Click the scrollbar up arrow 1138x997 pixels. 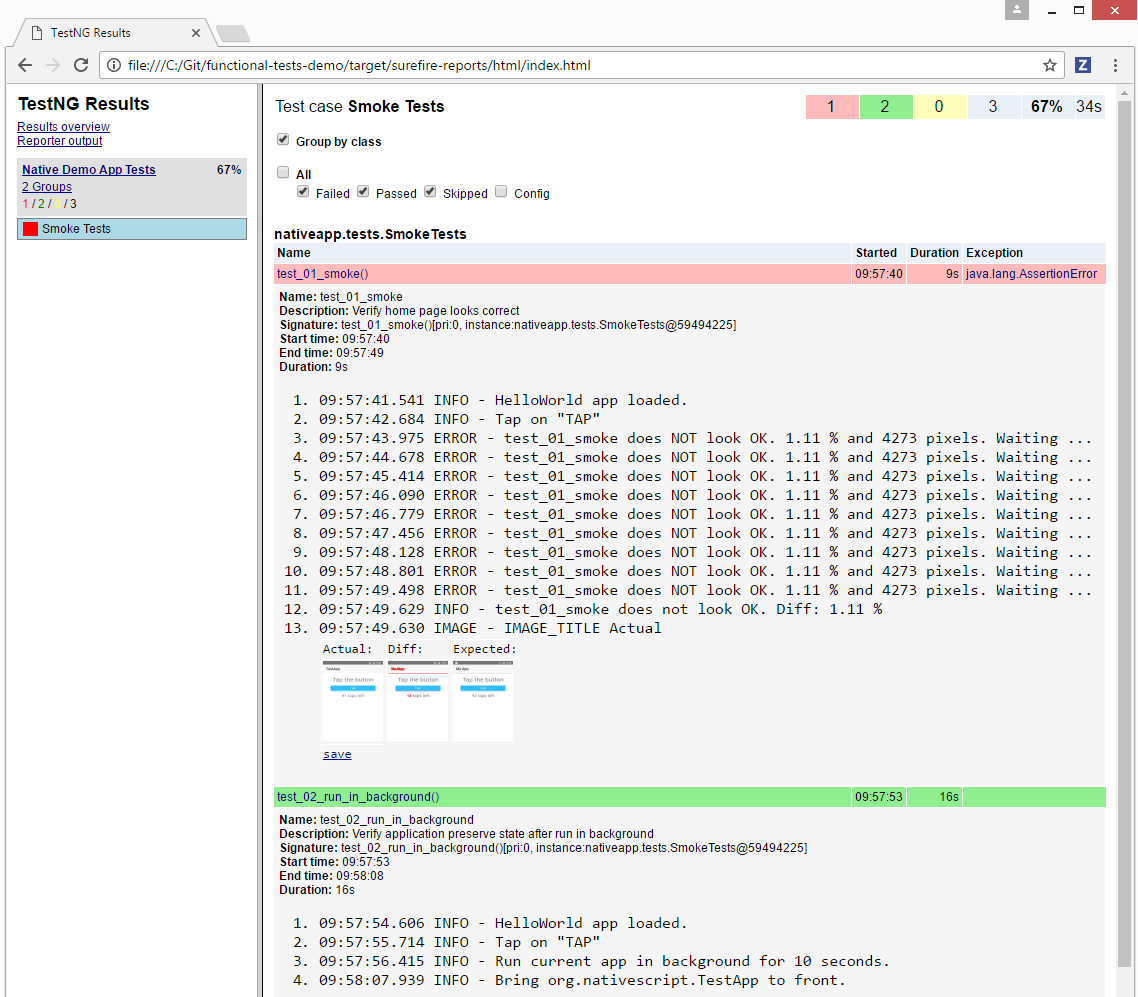tap(1124, 93)
